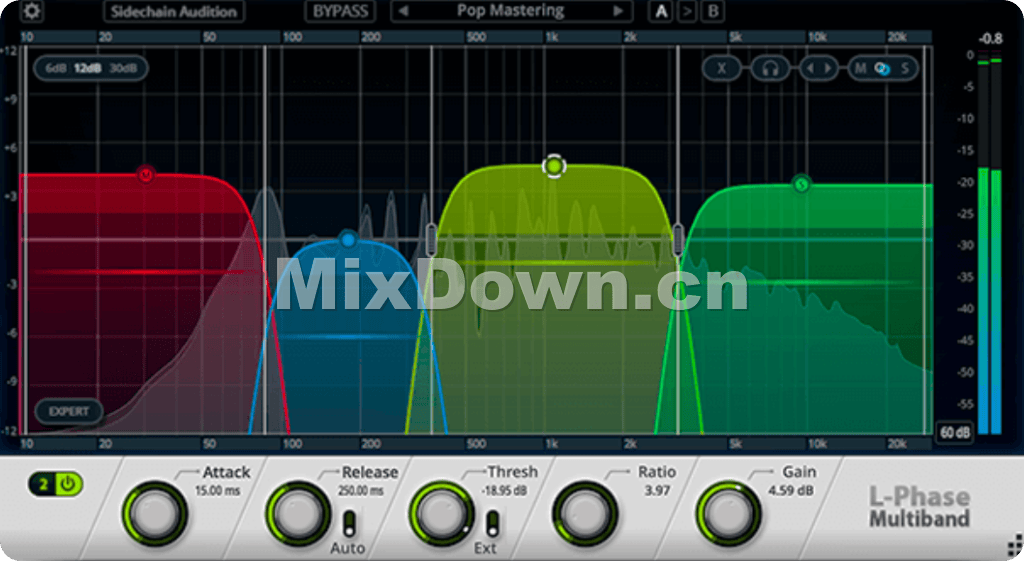Click the Ratio value 3.97

click(x=657, y=490)
